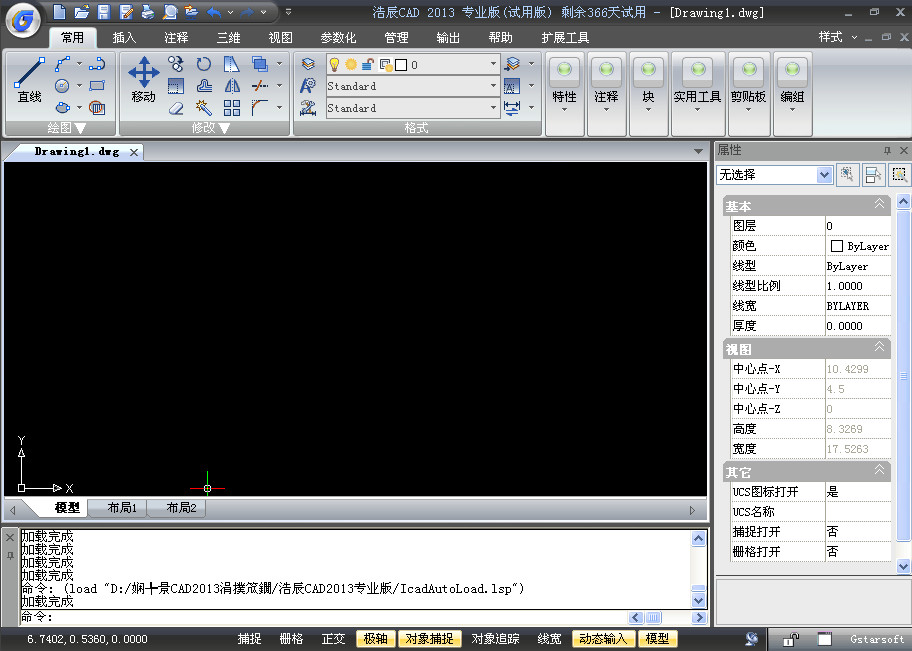The image size is (912, 651).
Task: Select the Circle drawing tool
Action: point(62,86)
